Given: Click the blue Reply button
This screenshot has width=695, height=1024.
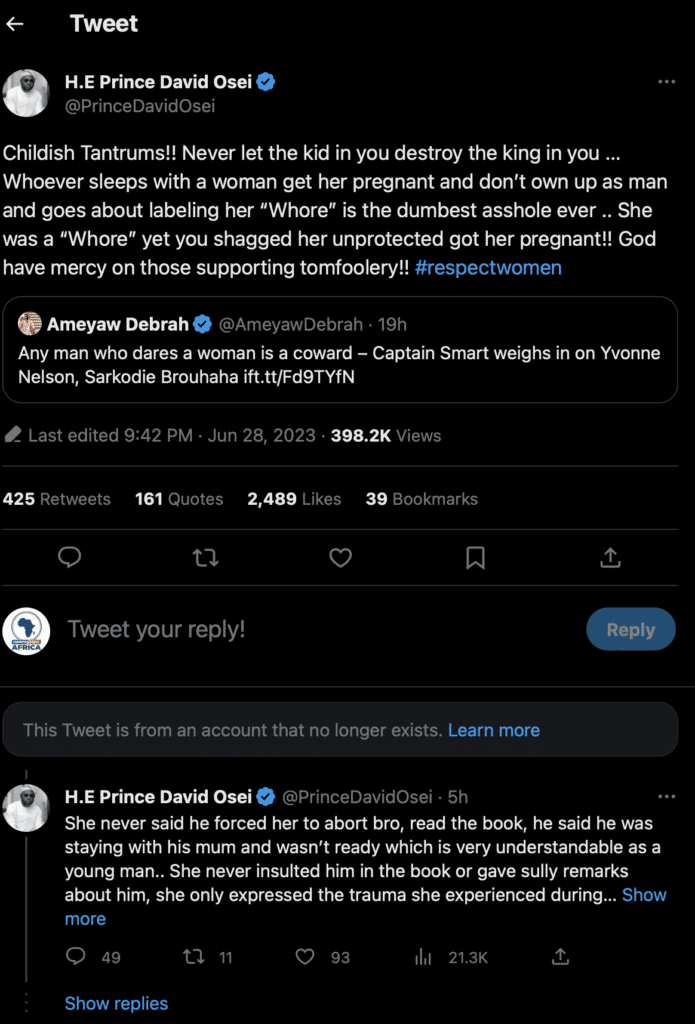Looking at the screenshot, I should tap(630, 630).
